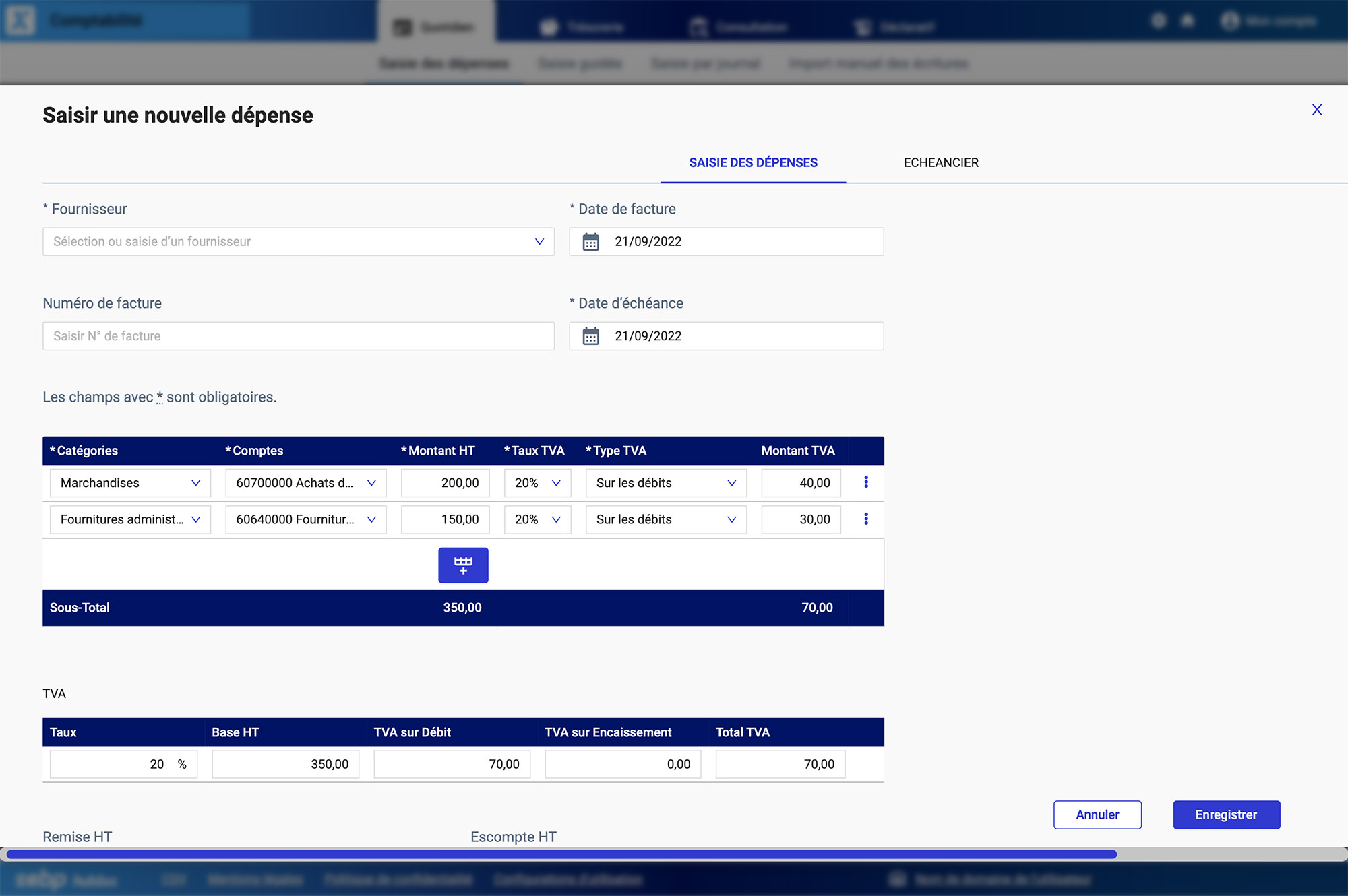This screenshot has height=896, width=1348.
Task: Close the Saisir une nouvelle dépense dialog
Action: [x=1317, y=109]
